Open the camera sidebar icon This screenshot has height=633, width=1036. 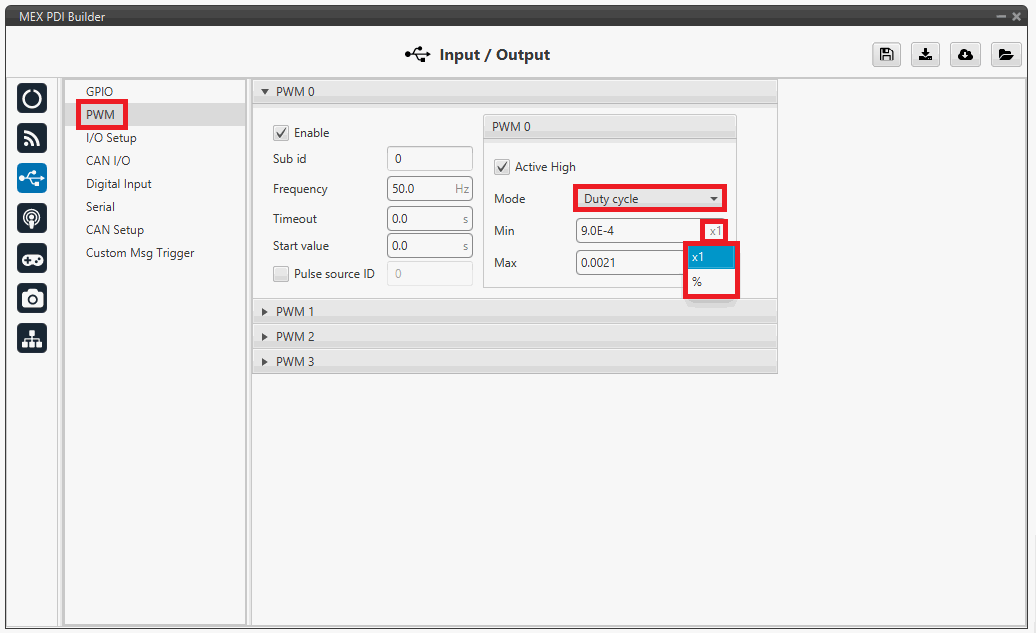click(32, 298)
